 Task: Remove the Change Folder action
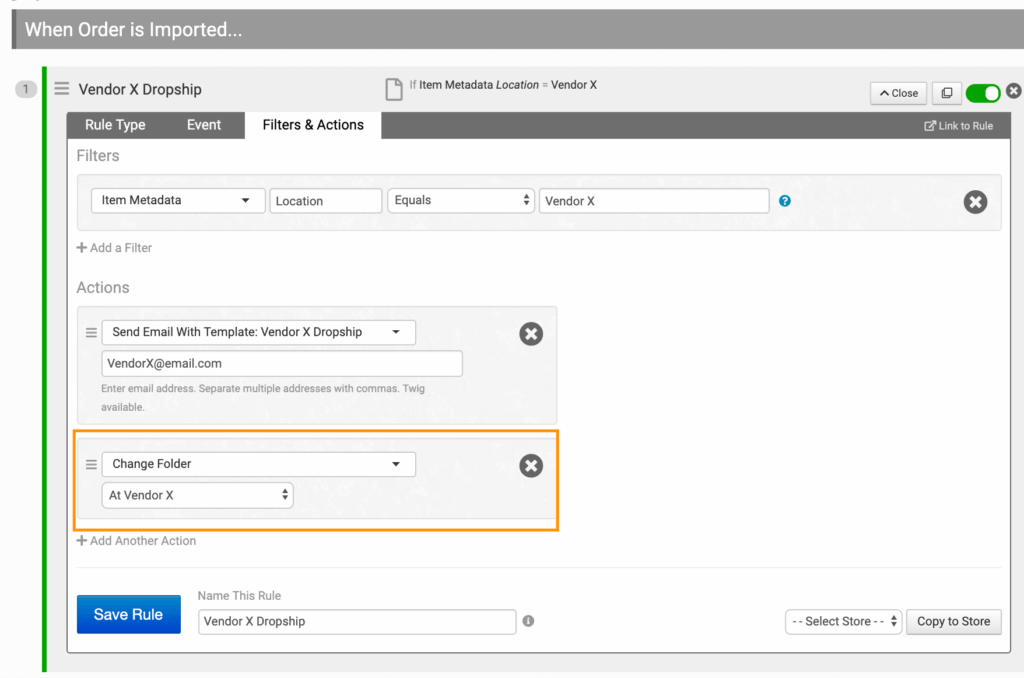pyautogui.click(x=531, y=465)
